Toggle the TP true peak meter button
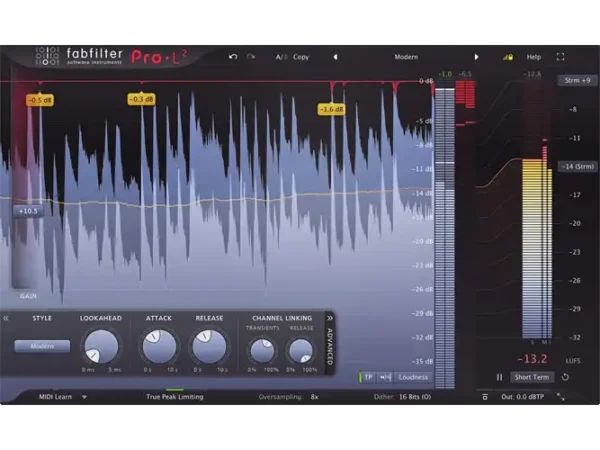The width and height of the screenshot is (600, 450). click(x=367, y=377)
